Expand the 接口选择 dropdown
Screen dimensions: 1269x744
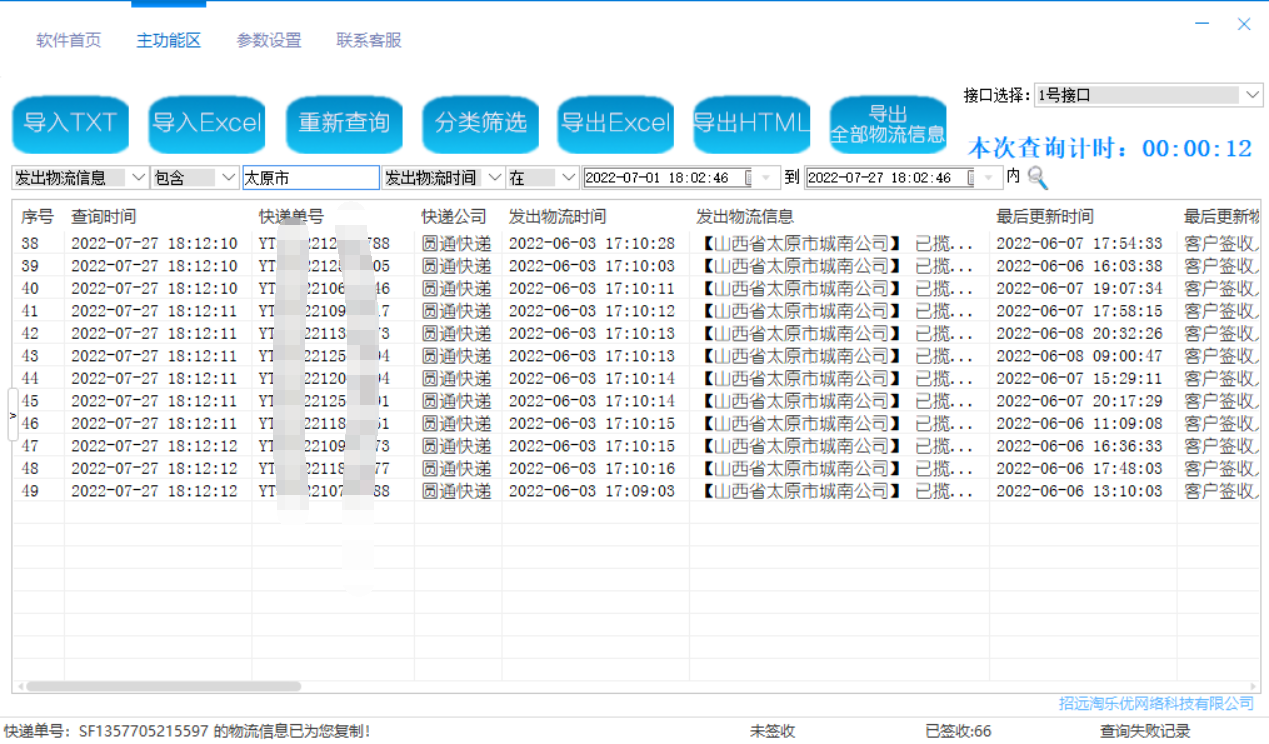1252,96
